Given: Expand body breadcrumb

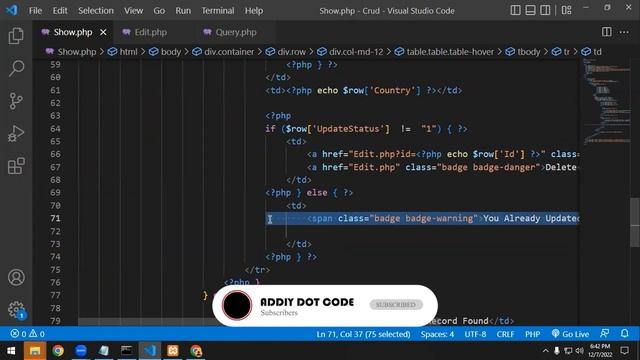Looking at the screenshot, I should (x=165, y=52).
